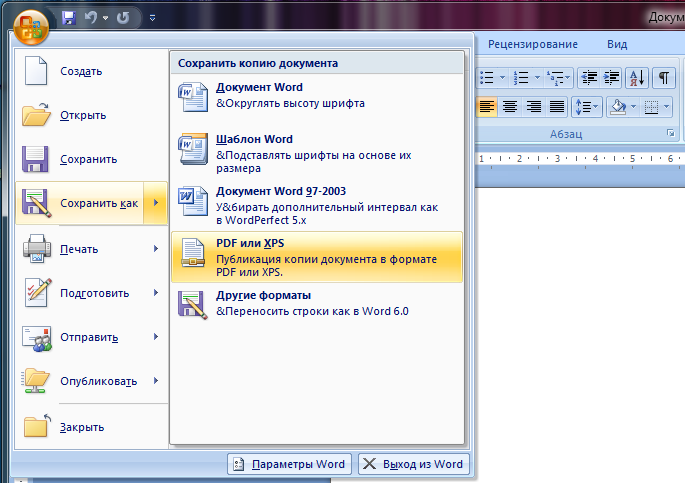
Task: Choose Документ Word 97-2003 save option
Action: 317,205
